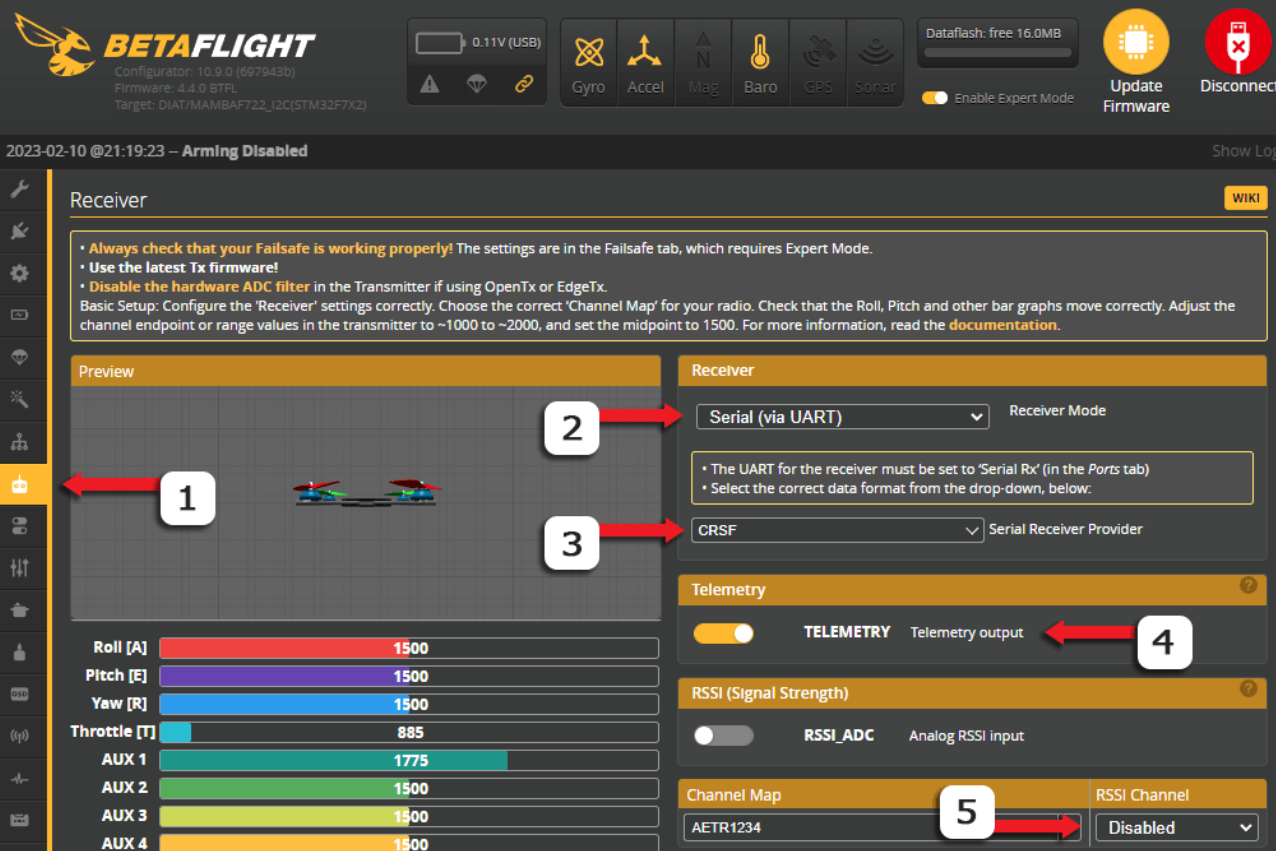Click the 'Use the latest Tx firmware!' note
The height and width of the screenshot is (851, 1276).
pyautogui.click(x=183, y=267)
